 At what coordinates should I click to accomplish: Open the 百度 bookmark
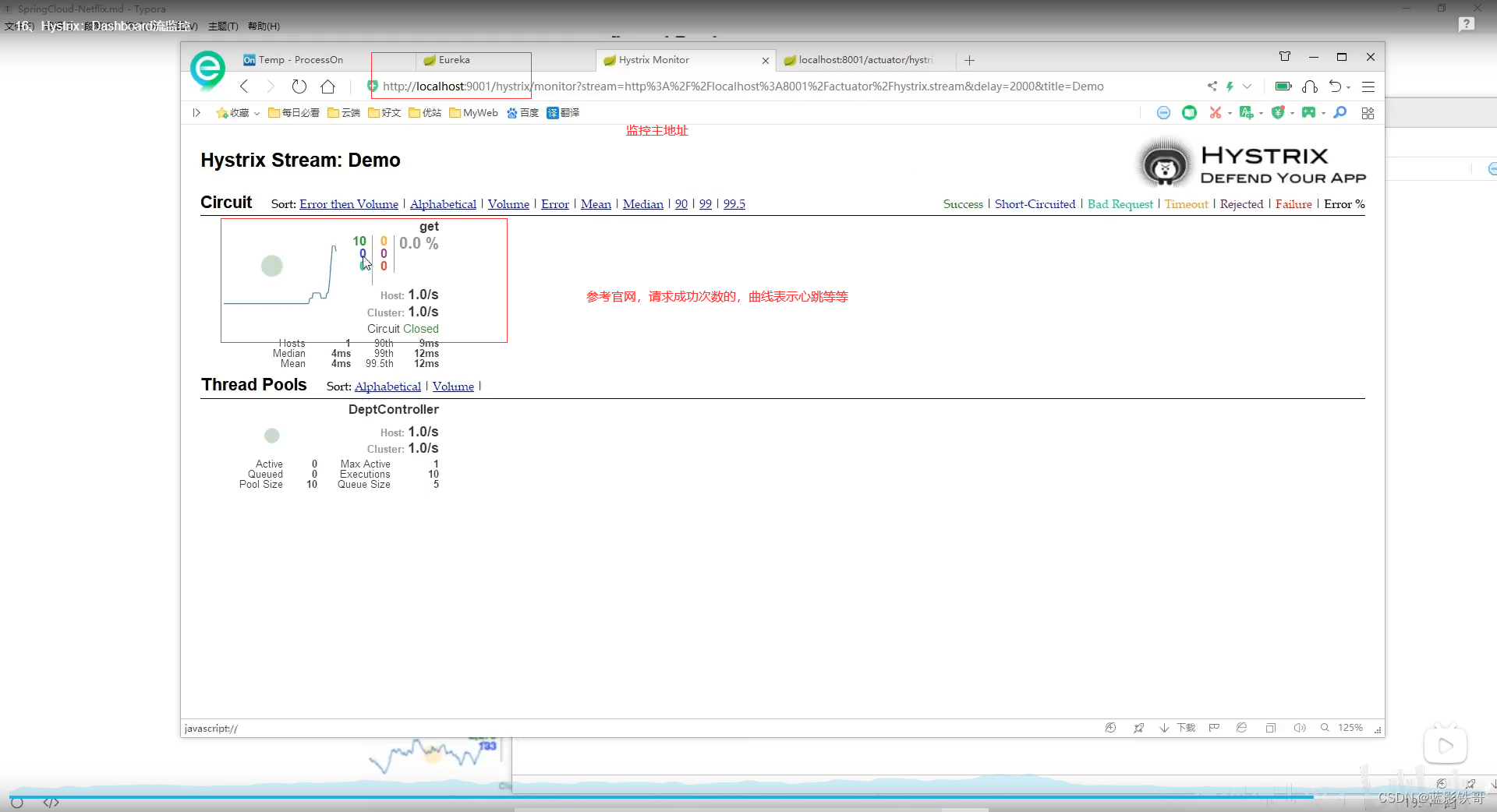522,113
